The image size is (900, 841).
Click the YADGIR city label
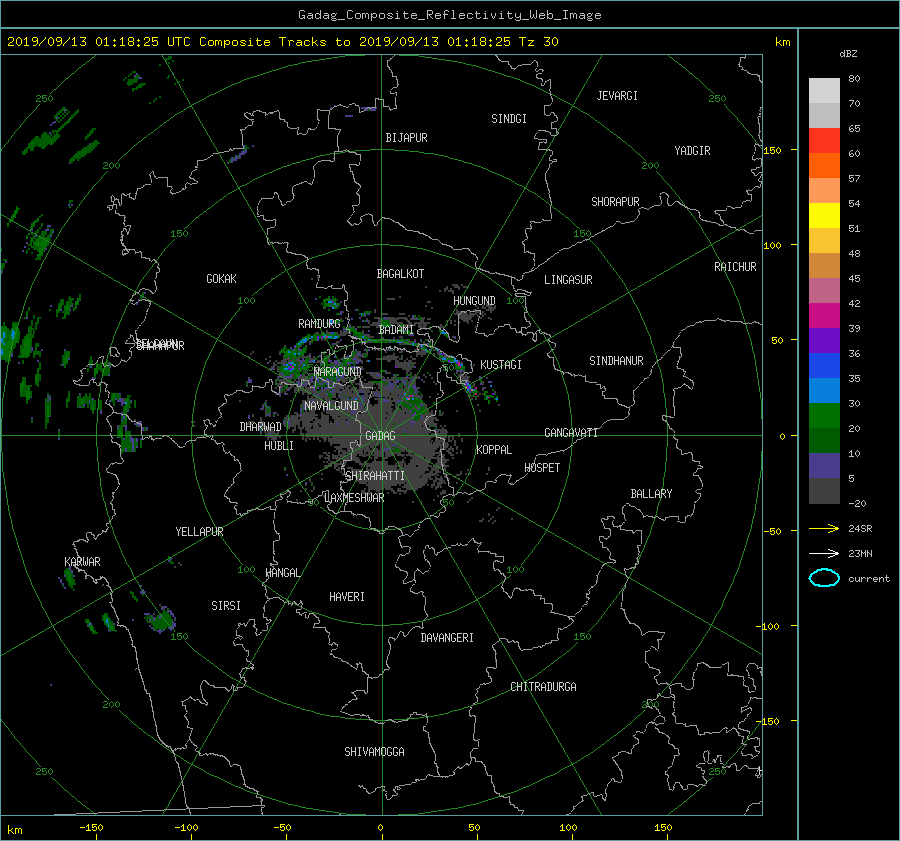tap(692, 151)
